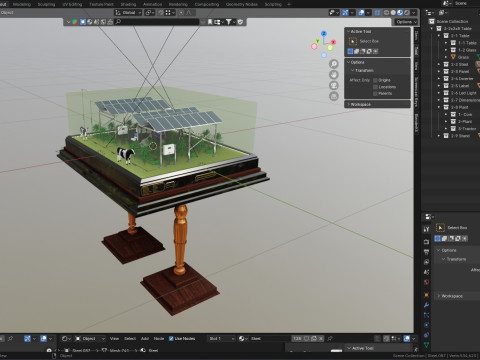
Task: Switch to the UV Editing workspace tab
Action: tap(72, 4)
